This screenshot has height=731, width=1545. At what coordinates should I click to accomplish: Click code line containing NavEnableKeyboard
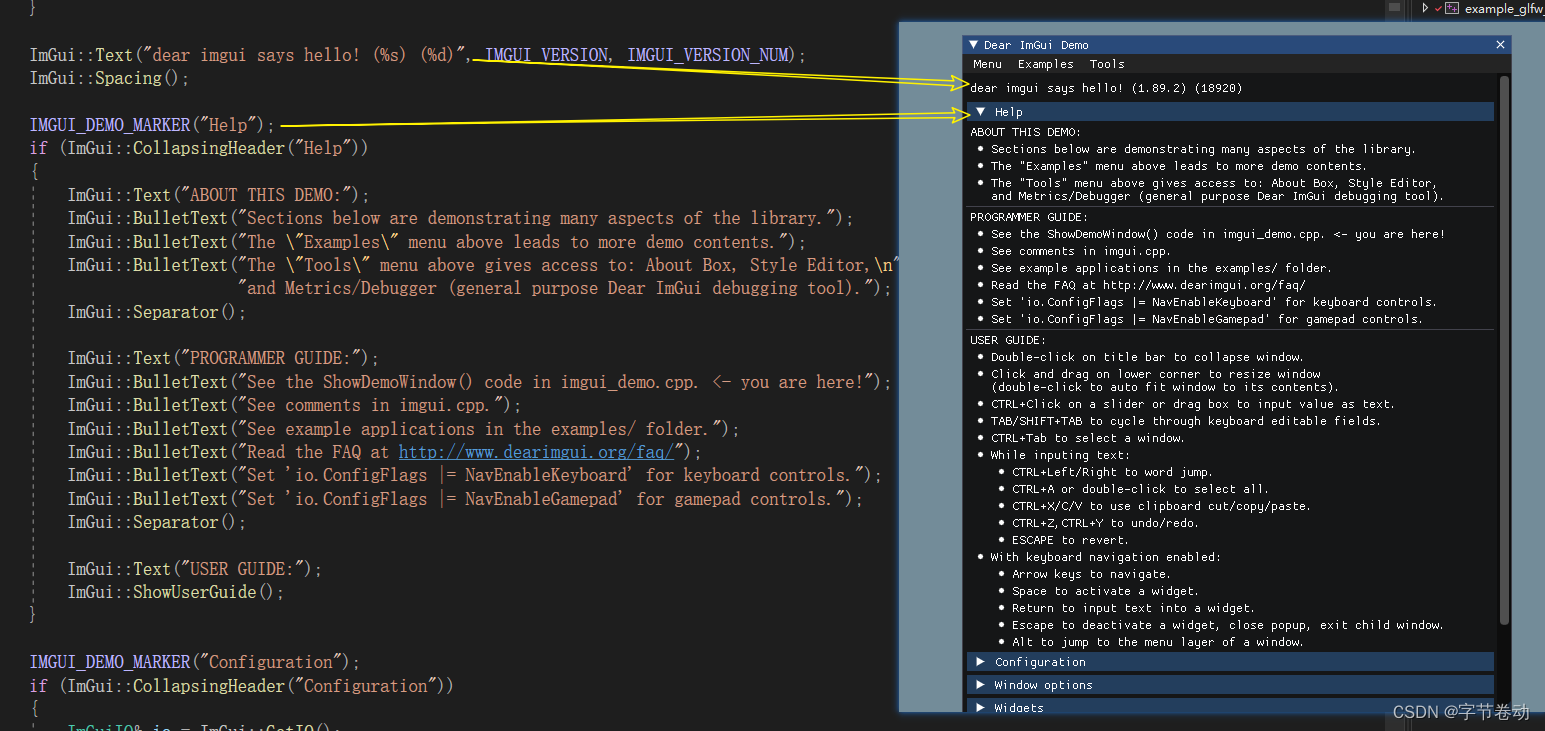475,475
